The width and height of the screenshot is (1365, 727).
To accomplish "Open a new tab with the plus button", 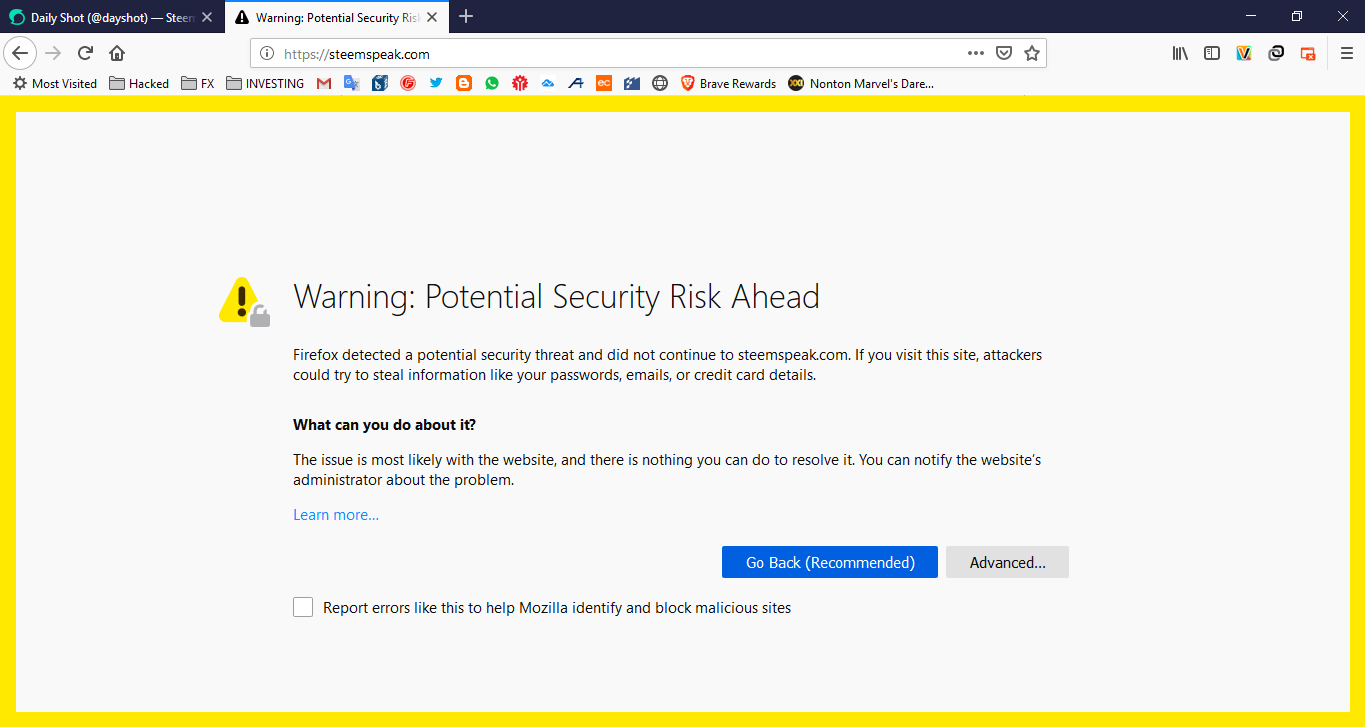I will pos(466,17).
